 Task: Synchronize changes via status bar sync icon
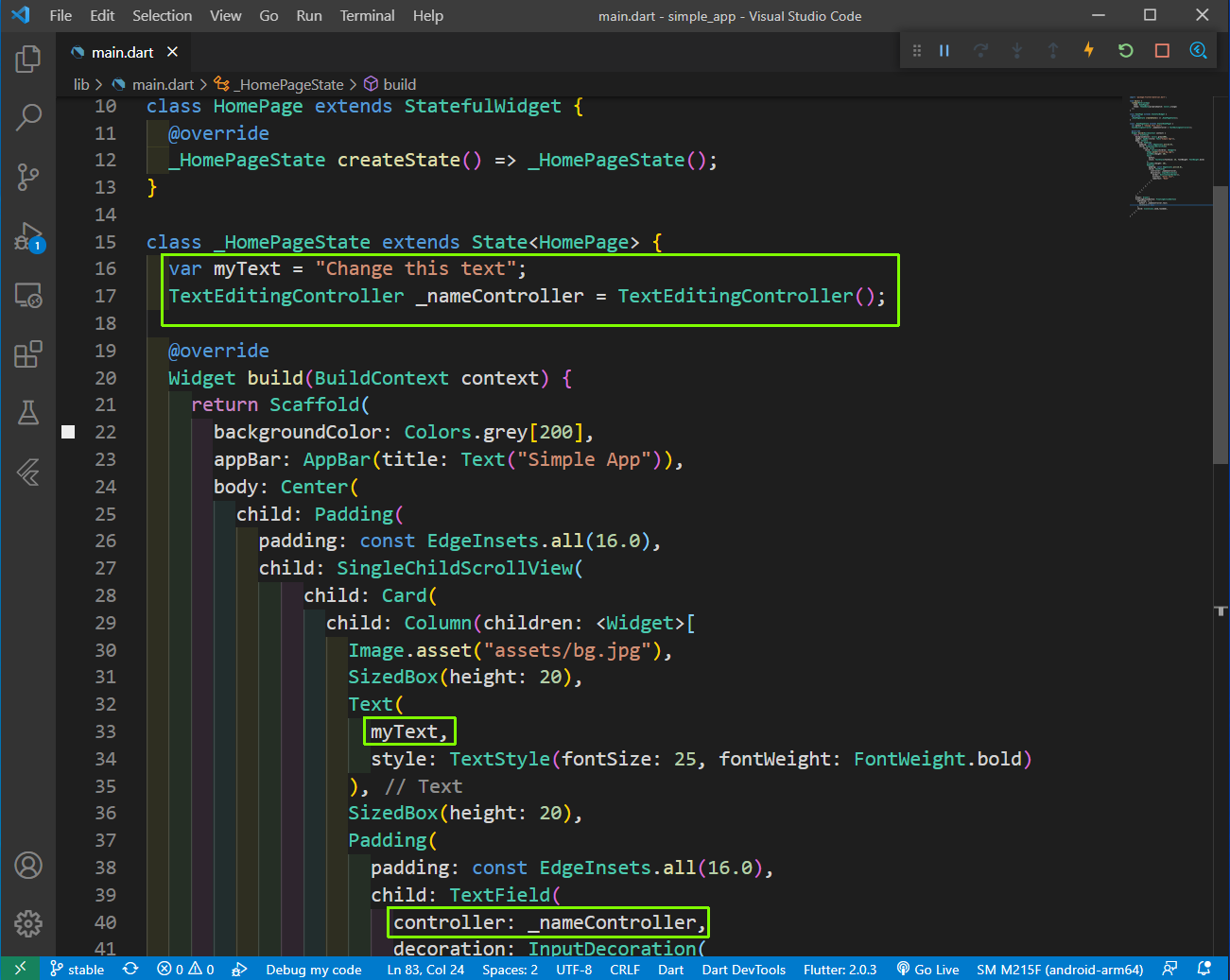coord(130,969)
